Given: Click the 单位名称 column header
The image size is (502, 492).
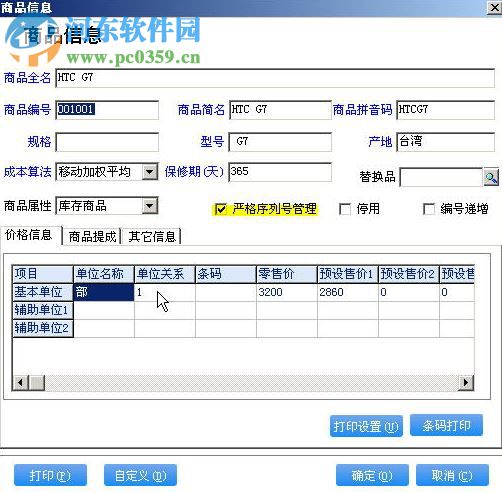Looking at the screenshot, I should 104,274.
